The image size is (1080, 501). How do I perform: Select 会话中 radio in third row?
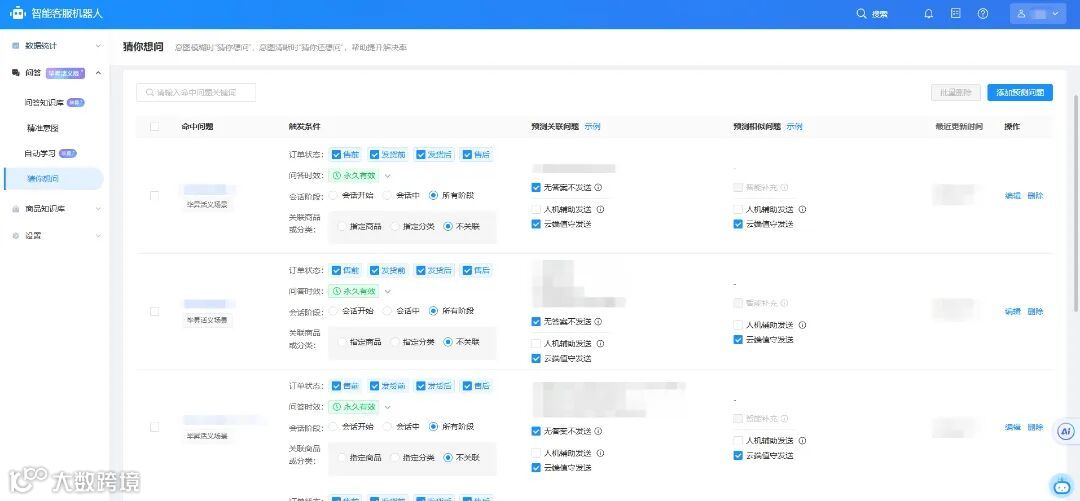point(387,427)
